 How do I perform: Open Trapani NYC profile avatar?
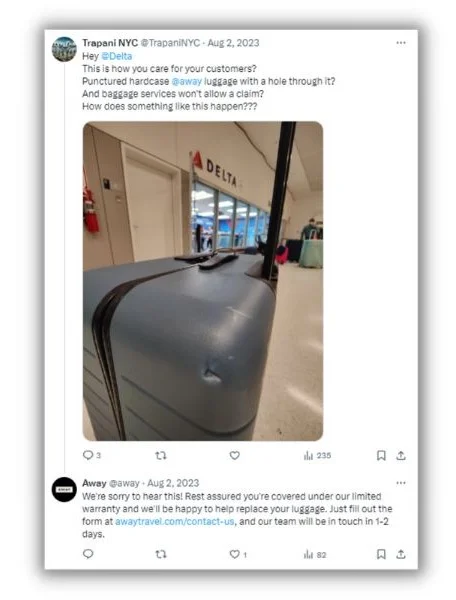64,49
